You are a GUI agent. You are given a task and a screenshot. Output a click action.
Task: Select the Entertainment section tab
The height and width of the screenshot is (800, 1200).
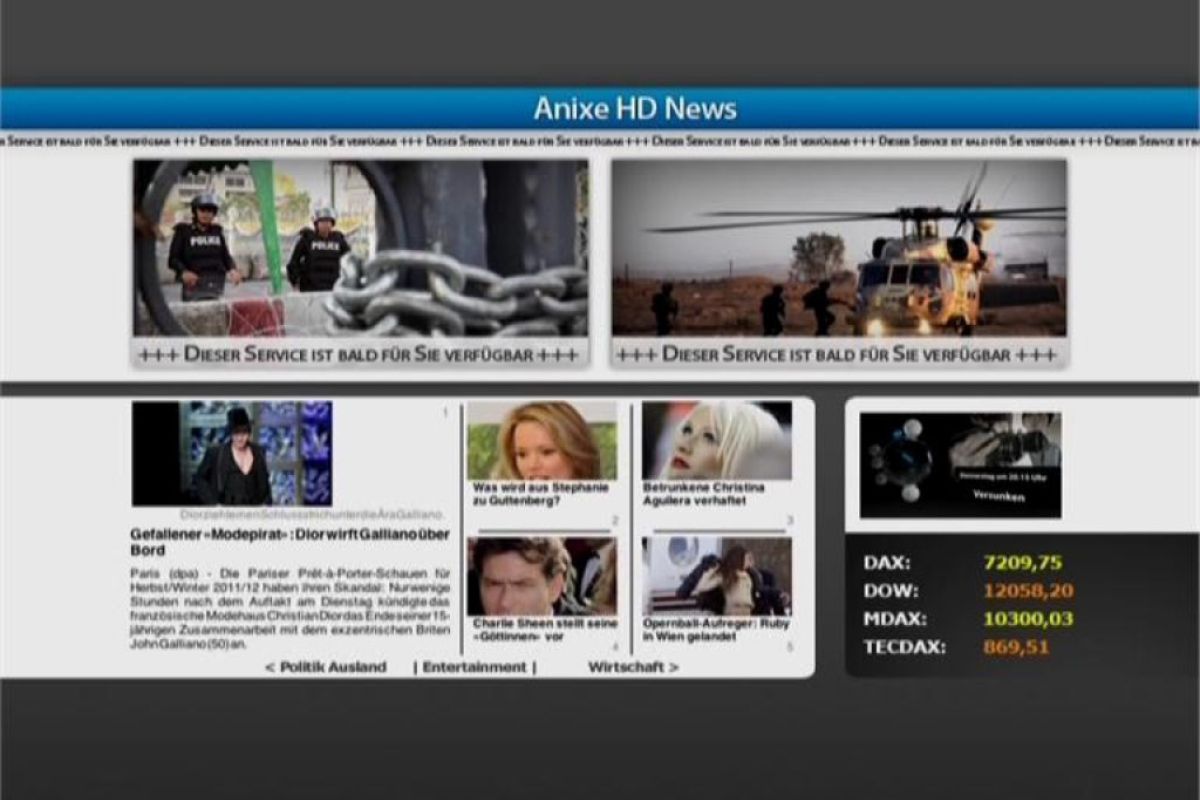[475, 667]
